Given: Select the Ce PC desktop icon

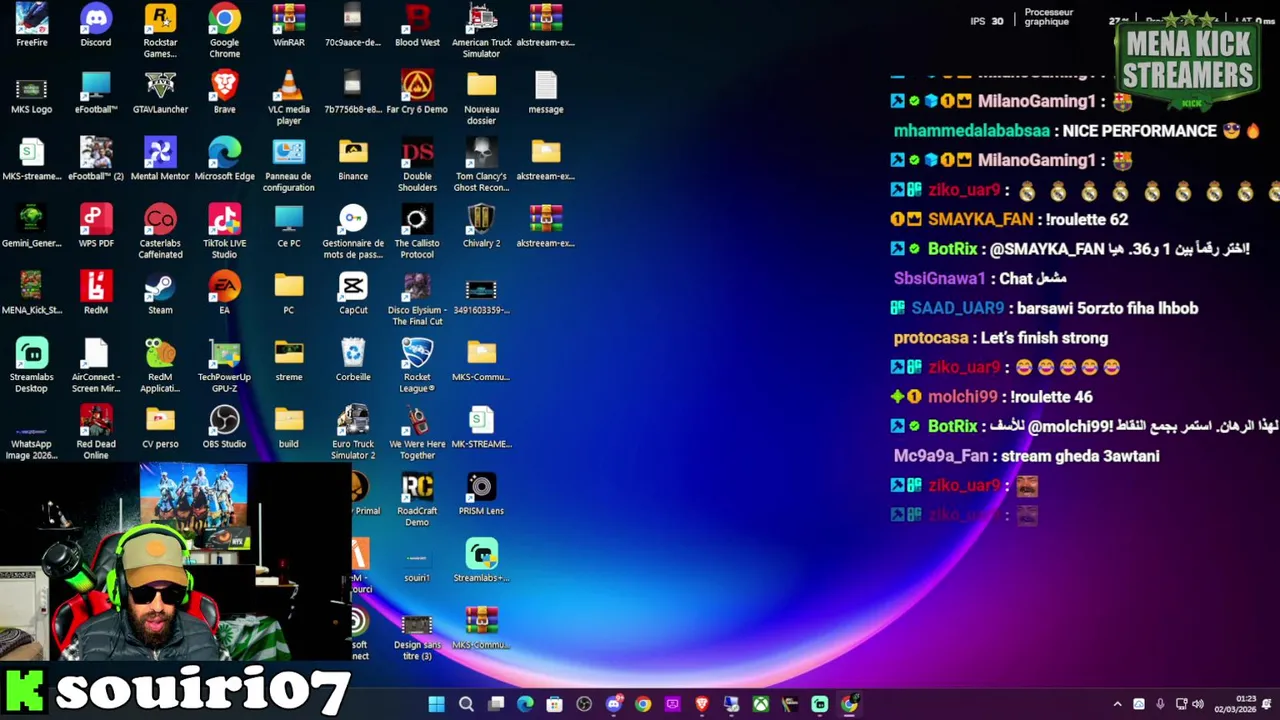Looking at the screenshot, I should (289, 226).
